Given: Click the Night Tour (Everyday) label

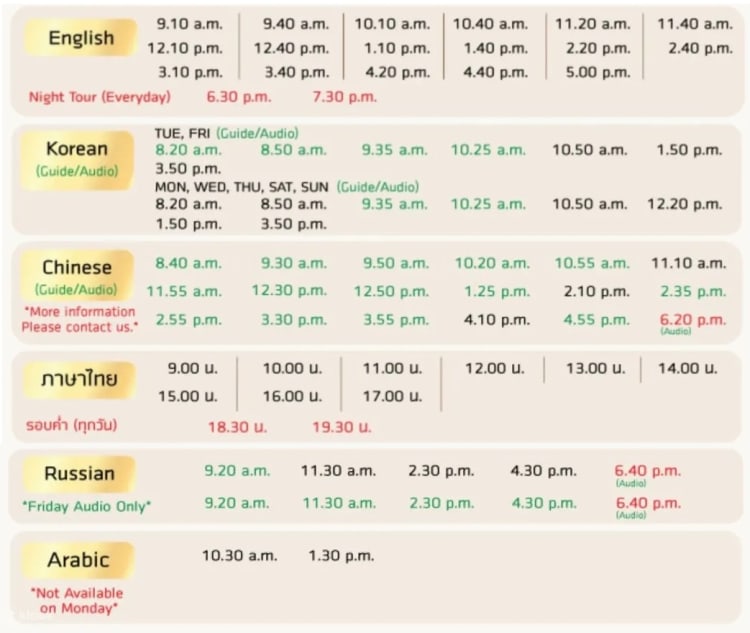Looking at the screenshot, I should 99,97.
